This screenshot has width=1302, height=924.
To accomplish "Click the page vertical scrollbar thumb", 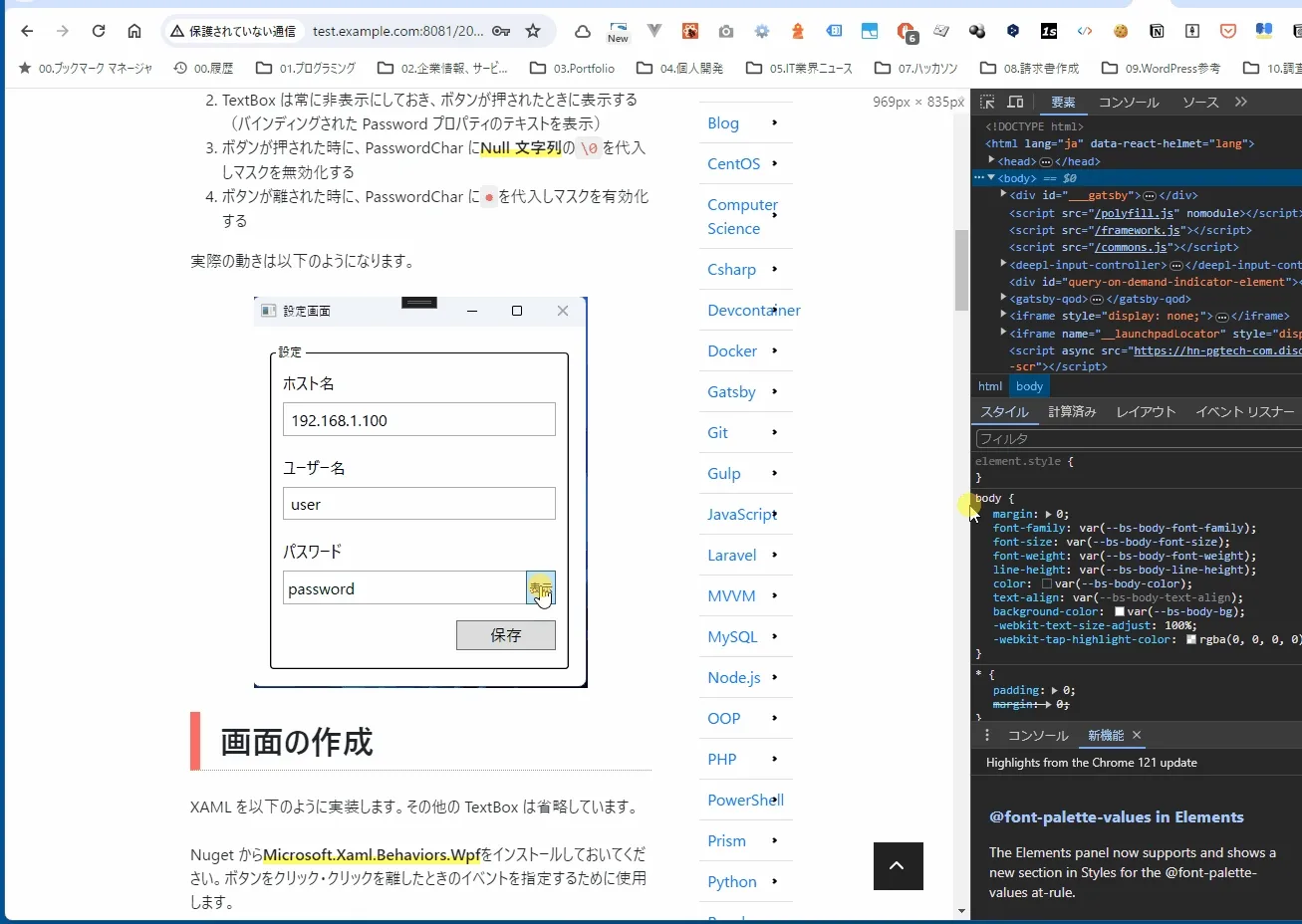I will 961,270.
